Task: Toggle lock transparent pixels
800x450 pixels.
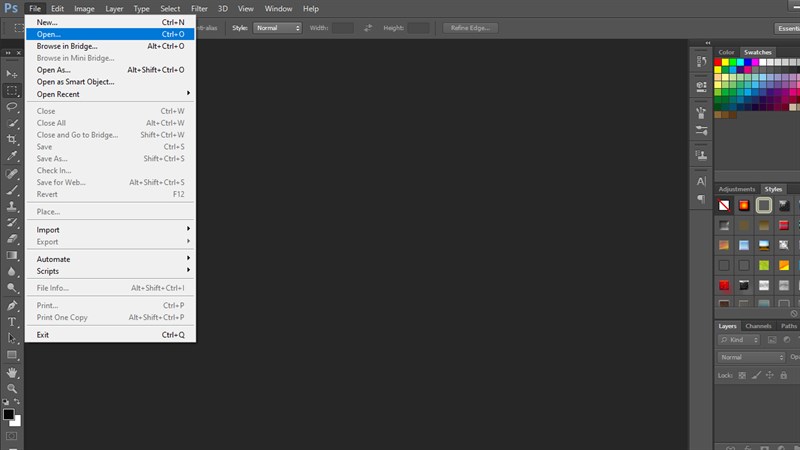Action: click(x=742, y=376)
